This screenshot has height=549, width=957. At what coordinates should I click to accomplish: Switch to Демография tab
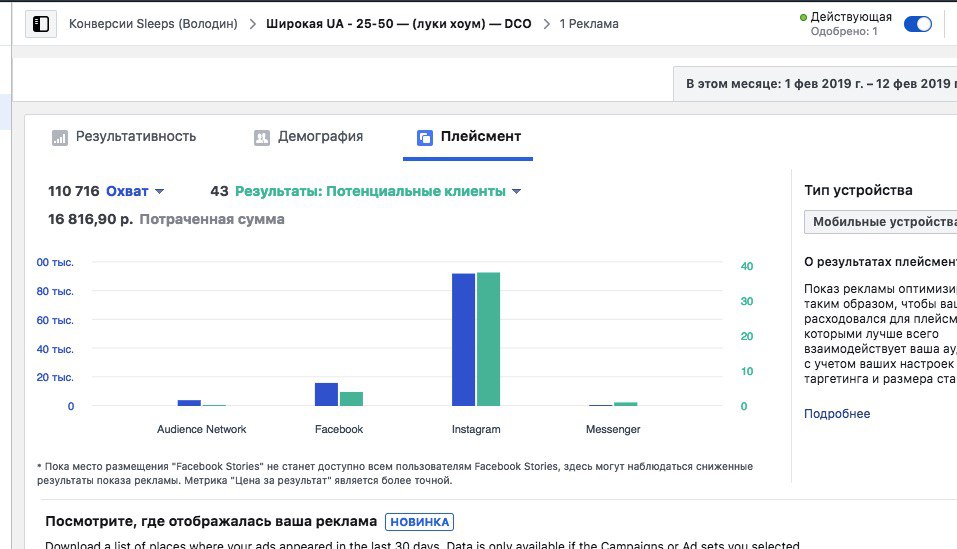click(x=308, y=137)
